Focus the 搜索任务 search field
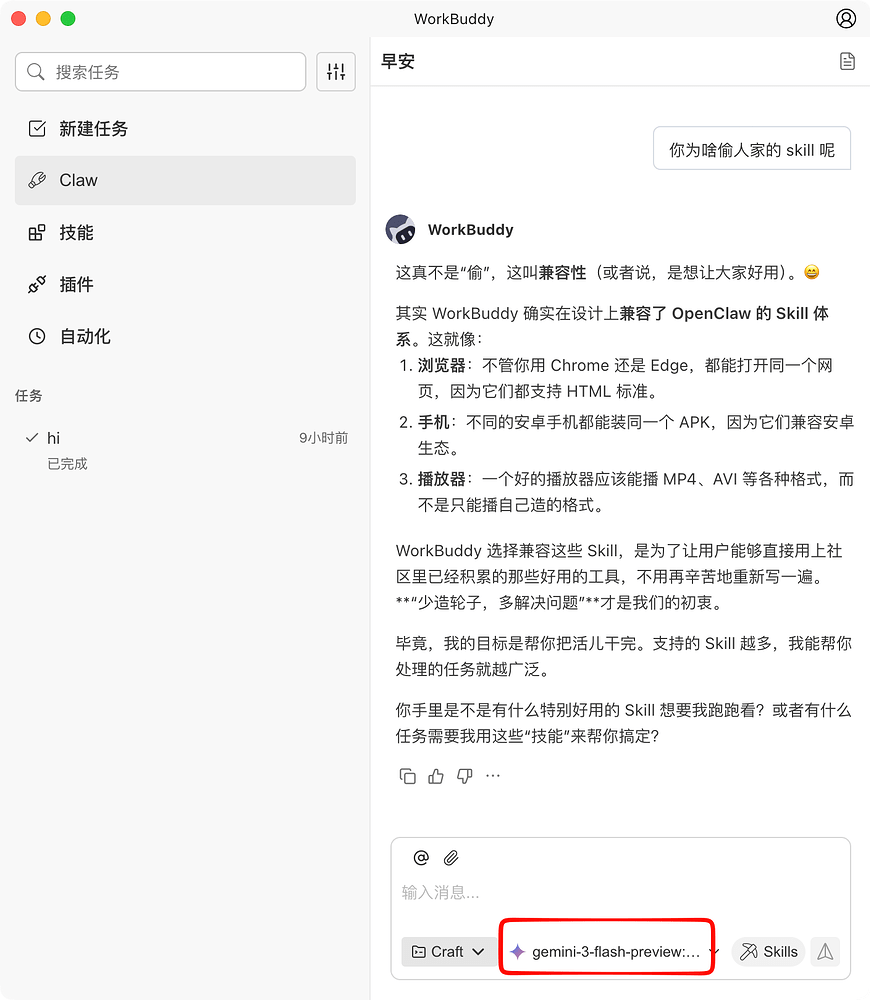 point(161,71)
